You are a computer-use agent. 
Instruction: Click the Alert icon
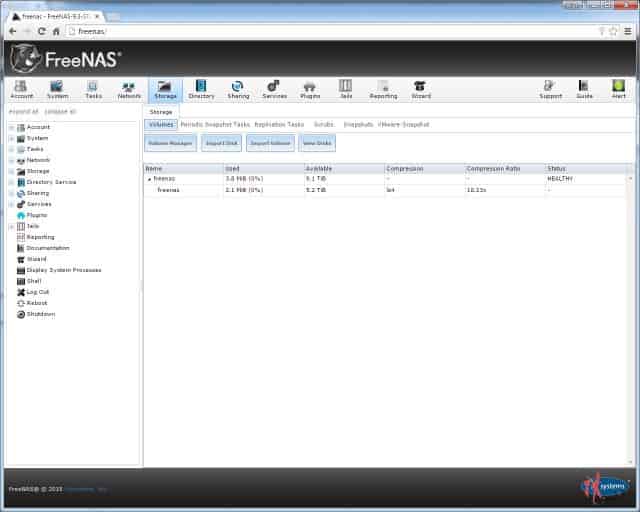click(619, 89)
